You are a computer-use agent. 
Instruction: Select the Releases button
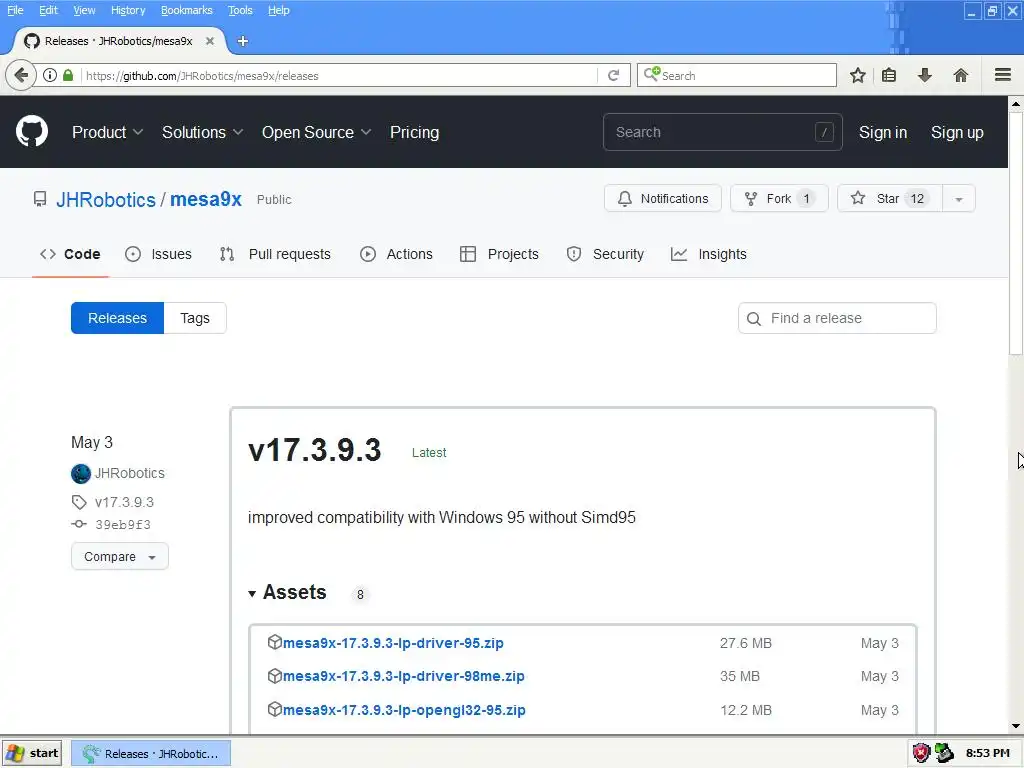click(x=118, y=318)
